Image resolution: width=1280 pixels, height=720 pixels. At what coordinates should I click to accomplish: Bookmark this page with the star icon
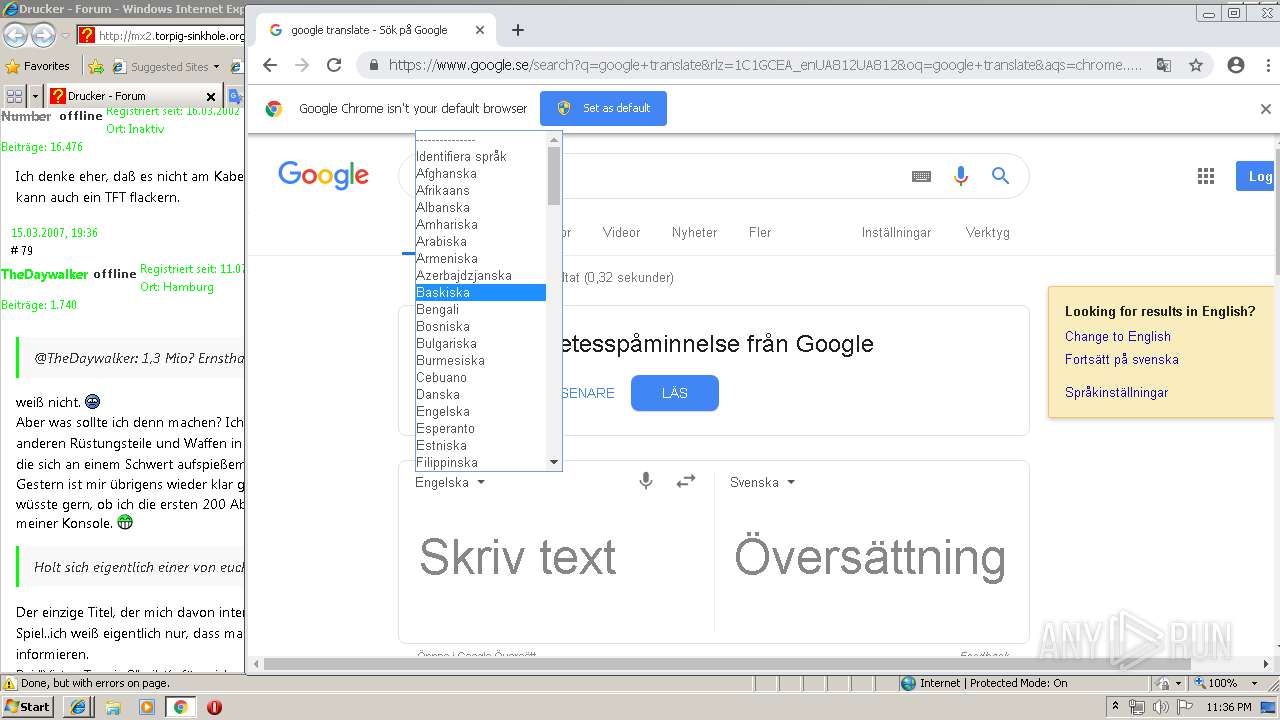tap(1196, 65)
